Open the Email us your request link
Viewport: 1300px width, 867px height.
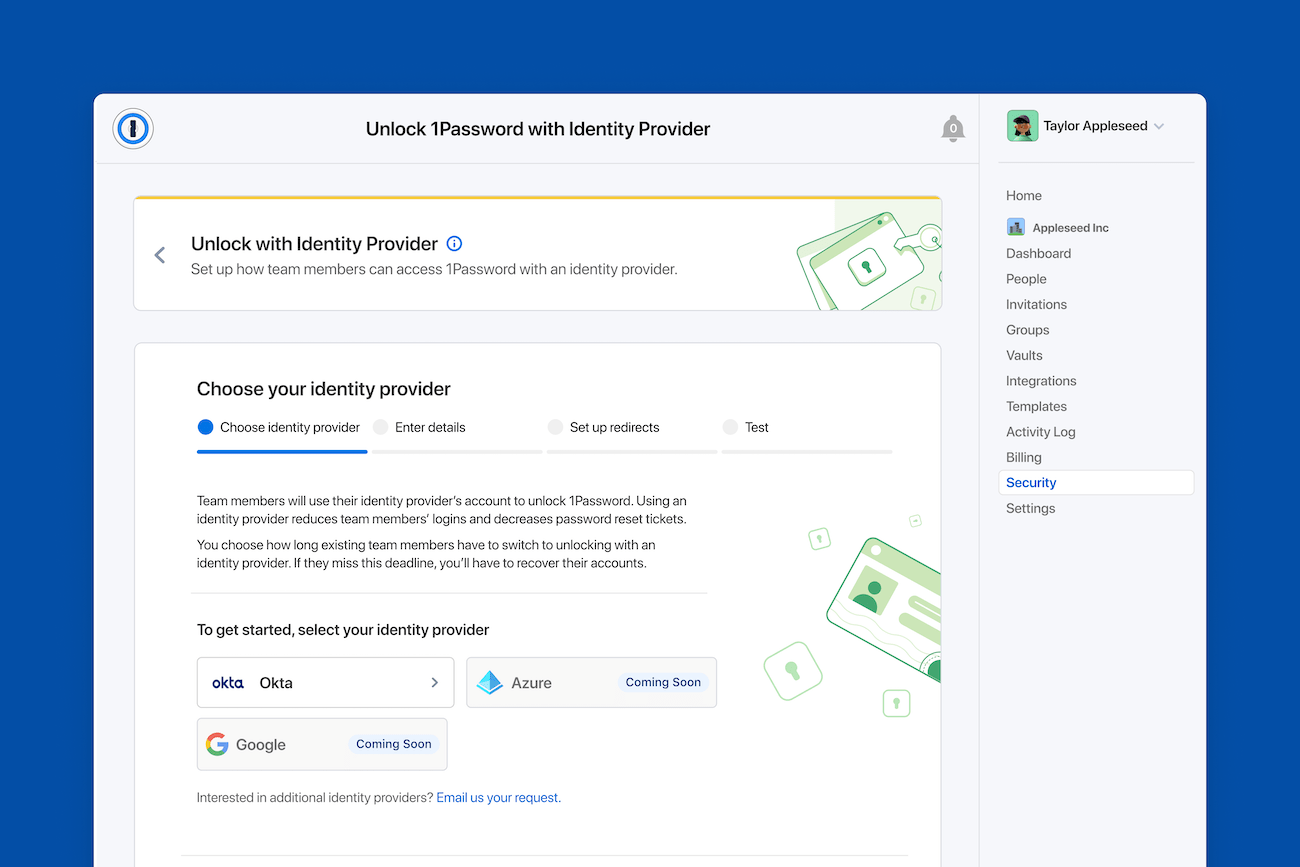pyautogui.click(x=497, y=797)
